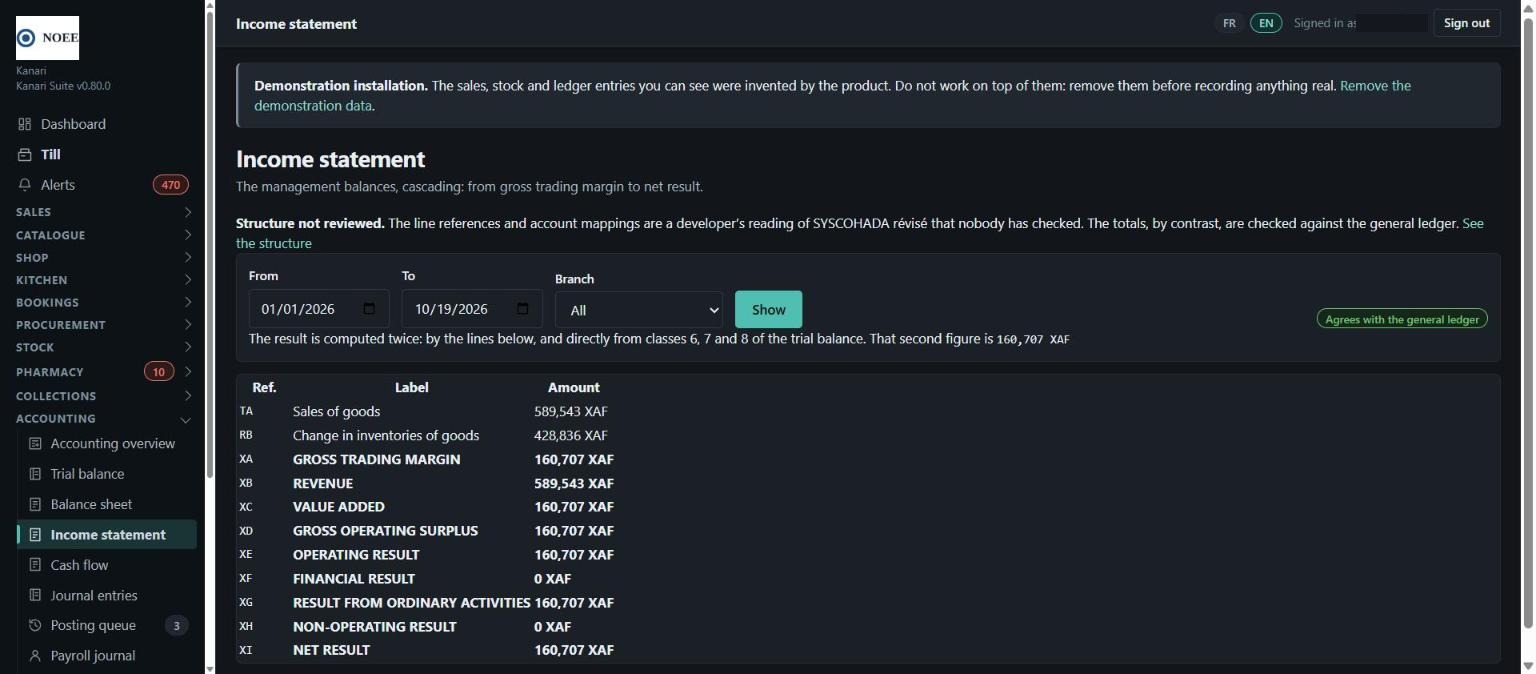Viewport: 1536px width, 674px height.
Task: Click the Journal entries icon
Action: (x=35, y=596)
